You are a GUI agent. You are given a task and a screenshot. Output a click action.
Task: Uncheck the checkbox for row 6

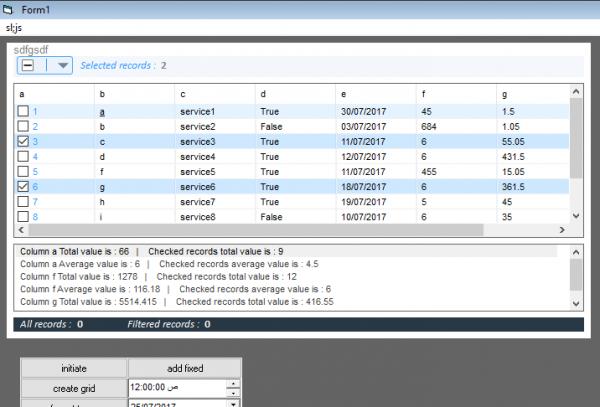click(x=23, y=186)
